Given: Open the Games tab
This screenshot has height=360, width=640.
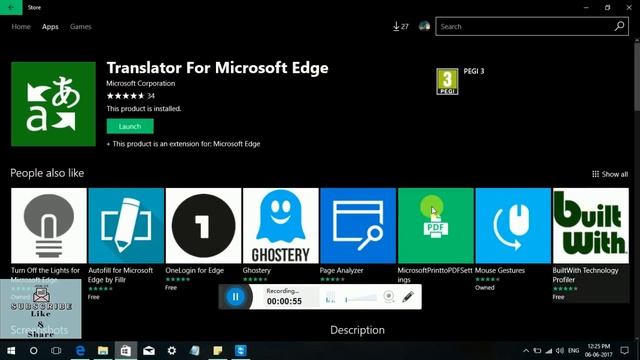Looking at the screenshot, I should (x=80, y=27).
